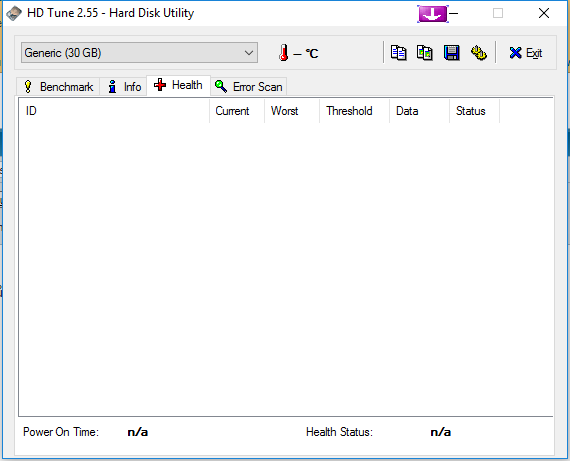Click the Power On Time label

pyautogui.click(x=61, y=432)
